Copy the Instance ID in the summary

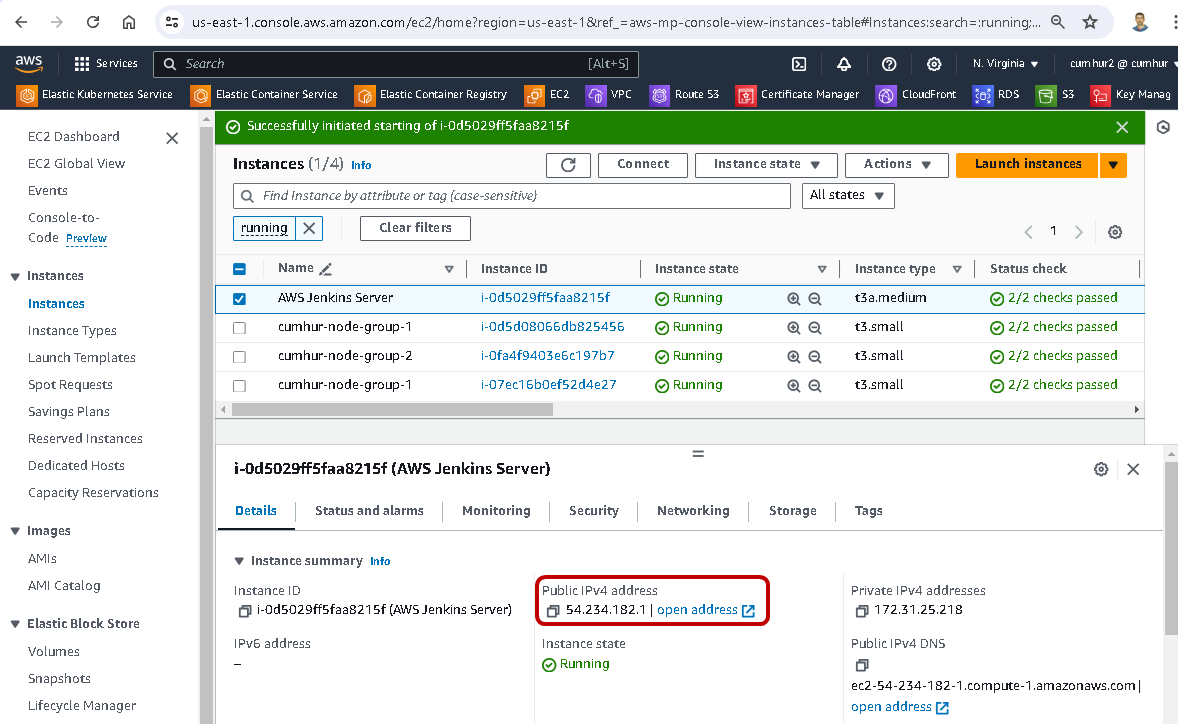pos(244,611)
